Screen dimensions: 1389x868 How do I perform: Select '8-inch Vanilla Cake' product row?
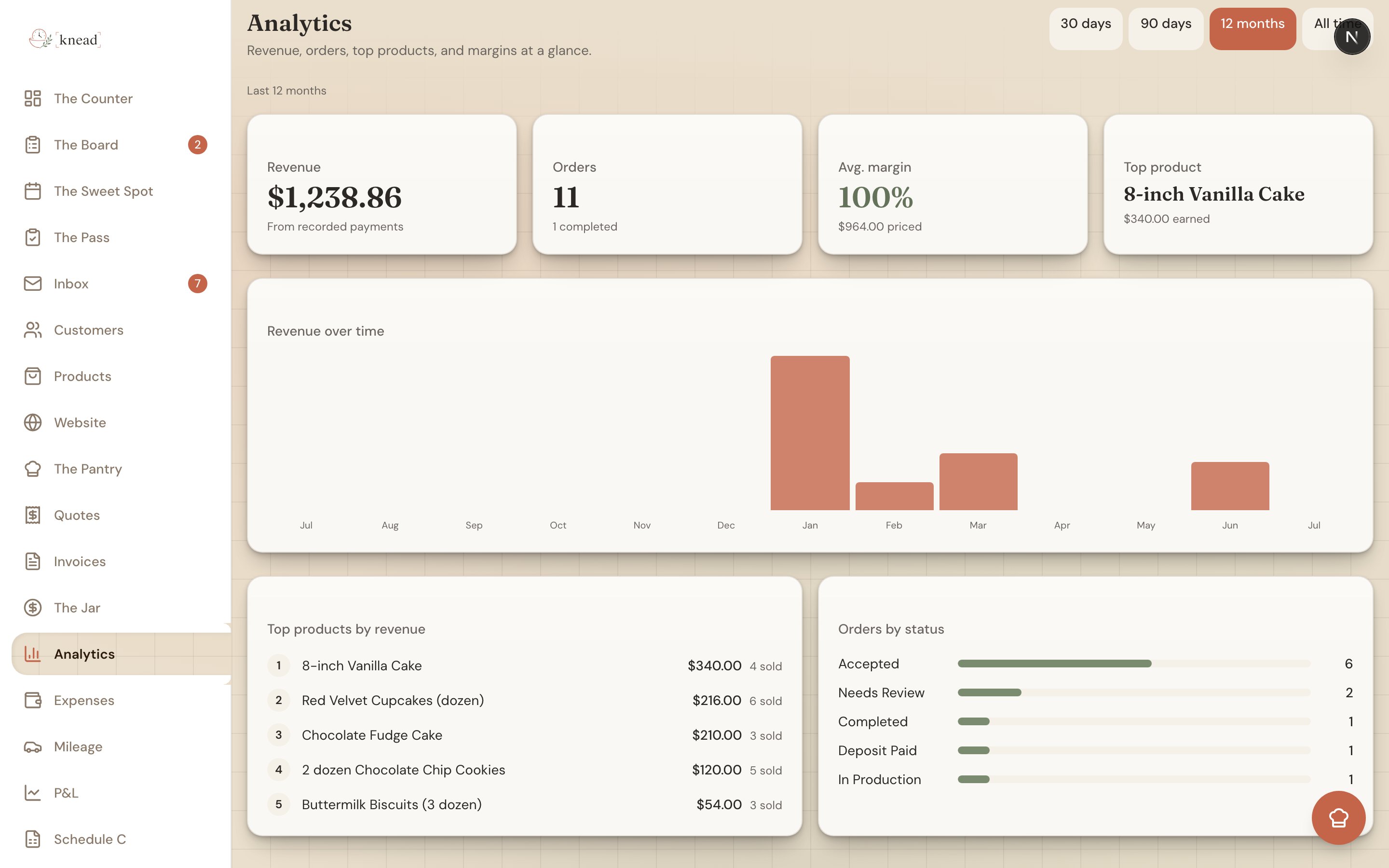click(525, 665)
